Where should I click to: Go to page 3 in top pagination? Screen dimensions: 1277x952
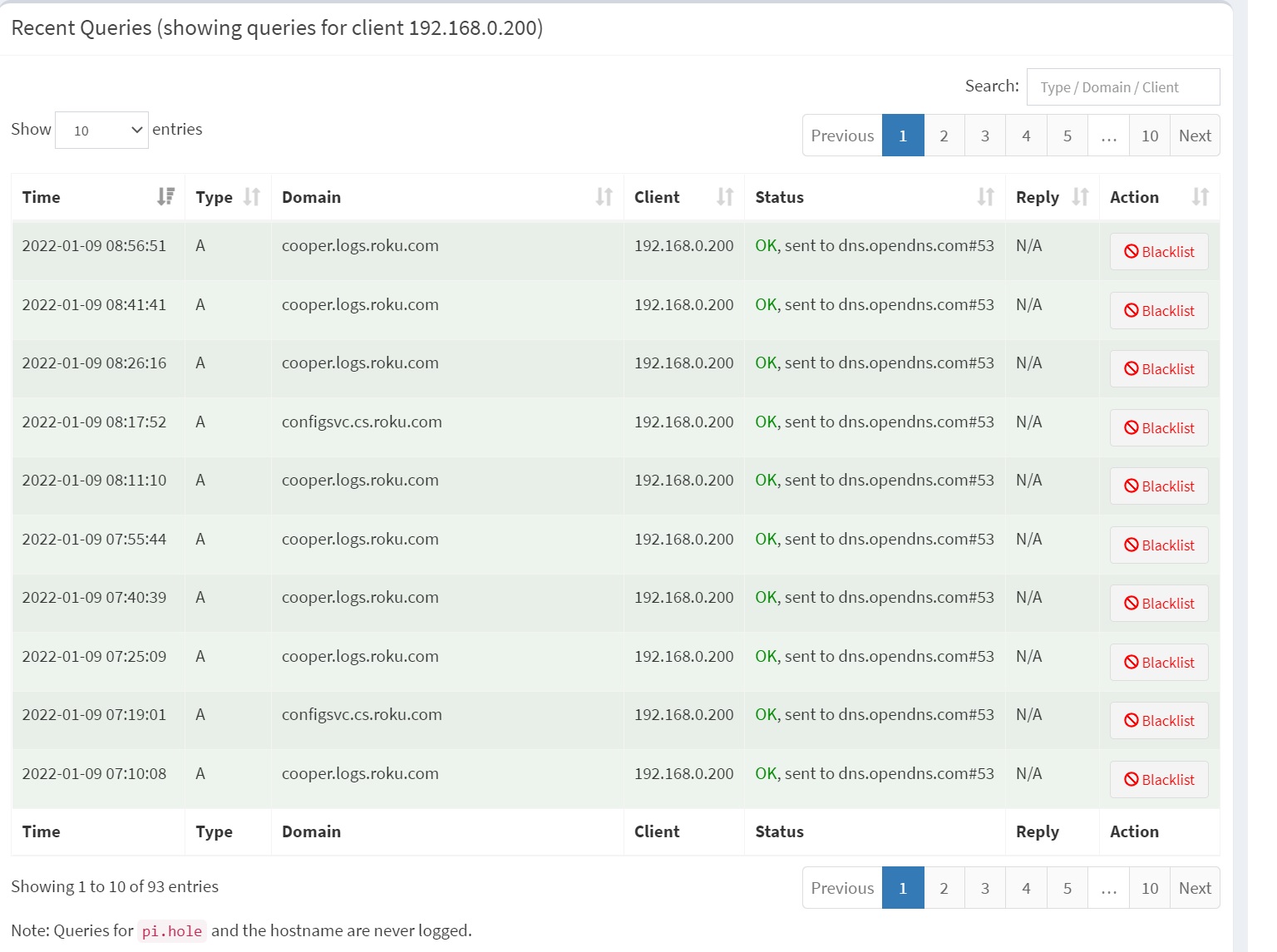985,136
